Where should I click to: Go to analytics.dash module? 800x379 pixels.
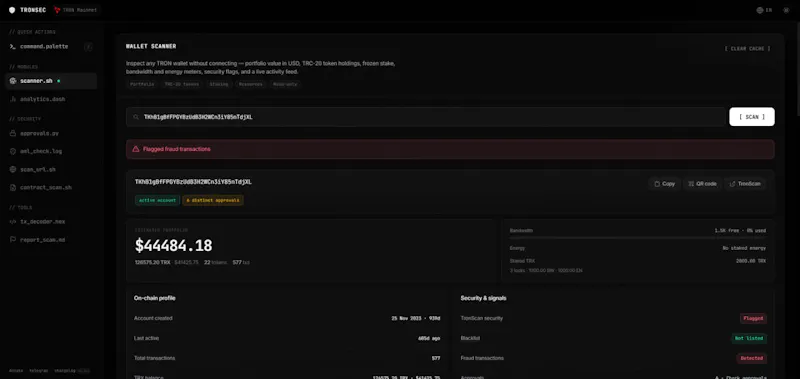pyautogui.click(x=43, y=99)
